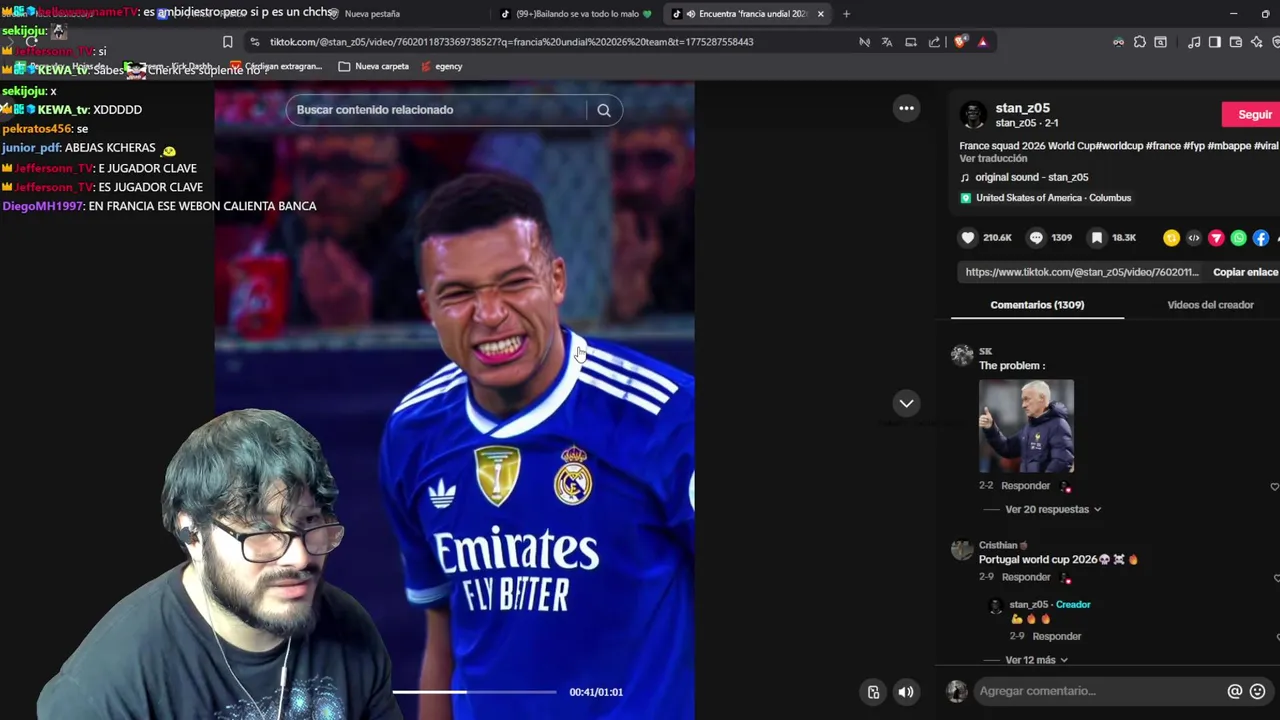Click 'Ver traducción' link
The width and height of the screenshot is (1280, 720).
pos(993,158)
